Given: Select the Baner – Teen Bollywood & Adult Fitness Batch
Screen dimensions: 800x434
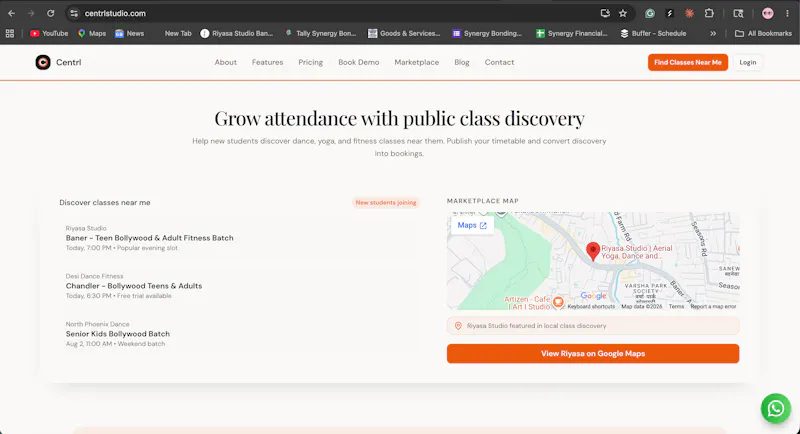Looking at the screenshot, I should [149, 238].
